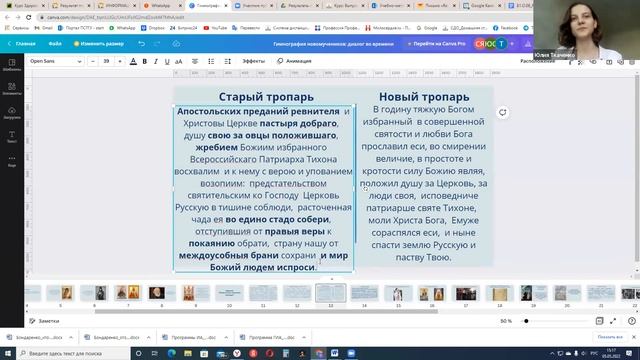Click the rotate handle beside the slide
The width and height of the screenshot is (640, 360).
point(502,112)
